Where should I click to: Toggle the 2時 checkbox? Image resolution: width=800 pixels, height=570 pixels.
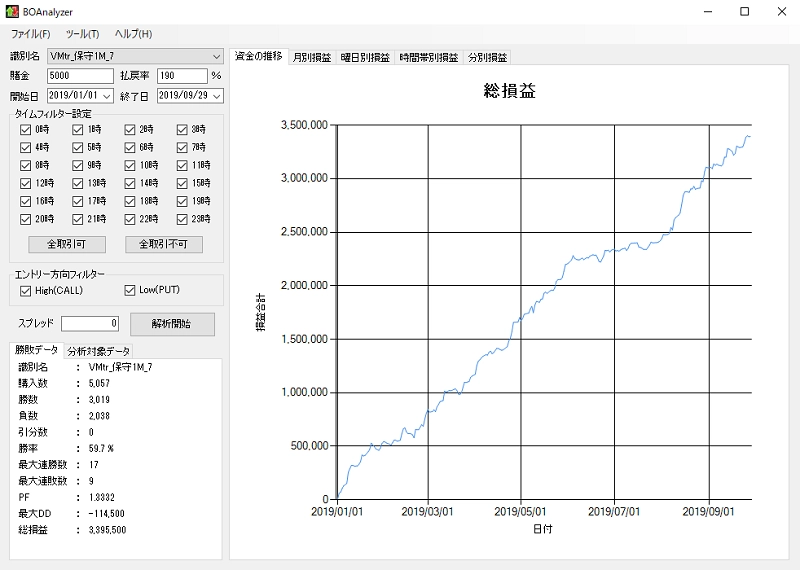pyautogui.click(x=130, y=130)
